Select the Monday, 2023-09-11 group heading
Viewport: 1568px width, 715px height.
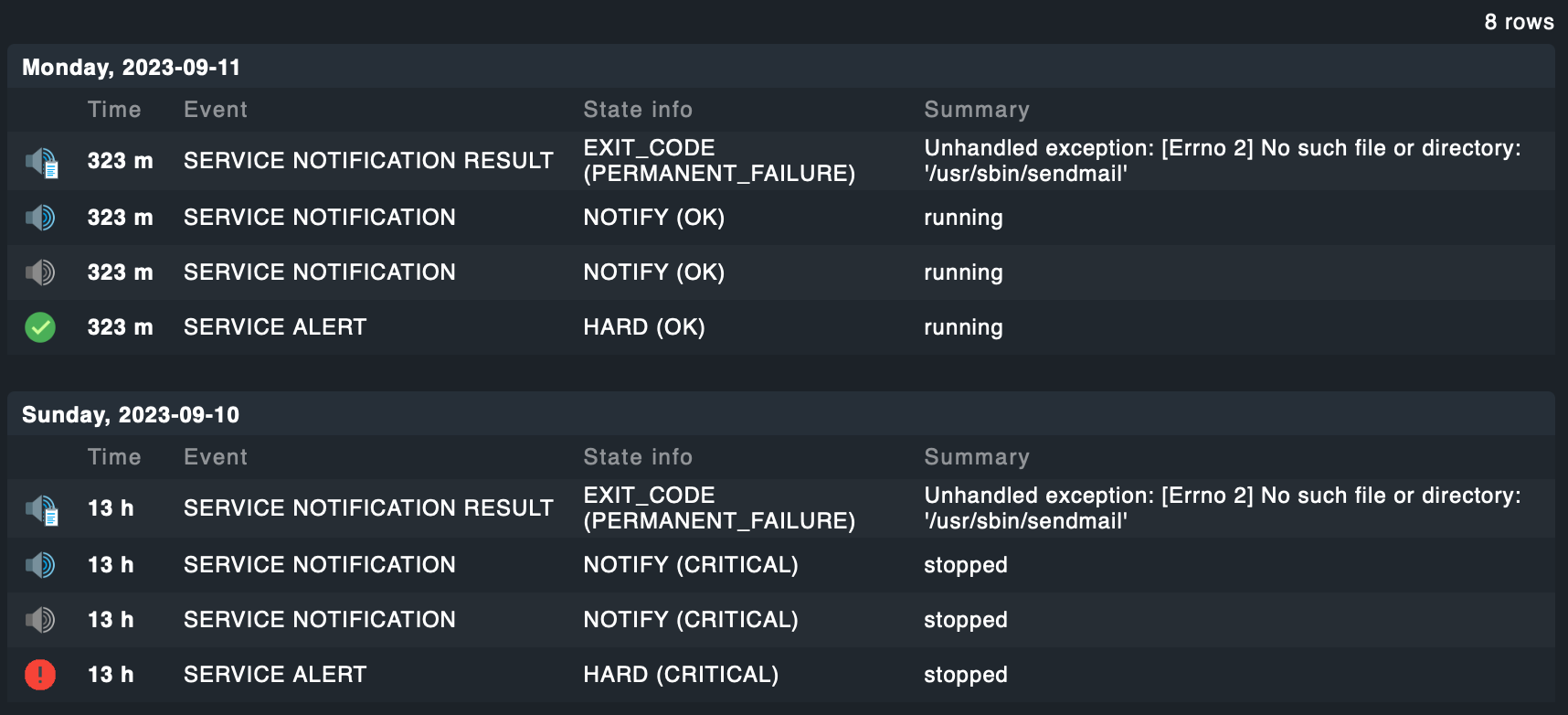[131, 68]
